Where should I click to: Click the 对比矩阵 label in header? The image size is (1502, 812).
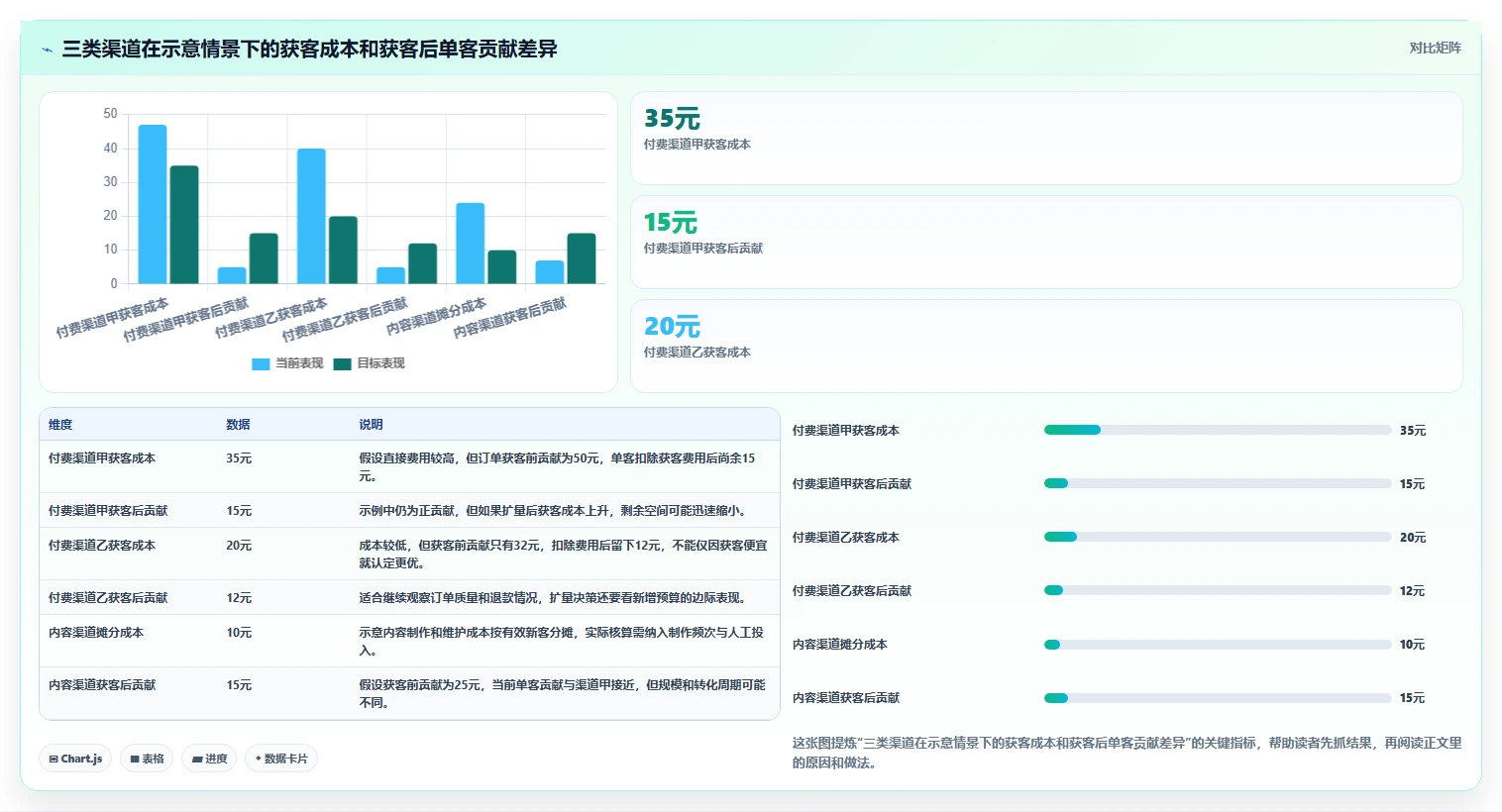click(x=1435, y=48)
